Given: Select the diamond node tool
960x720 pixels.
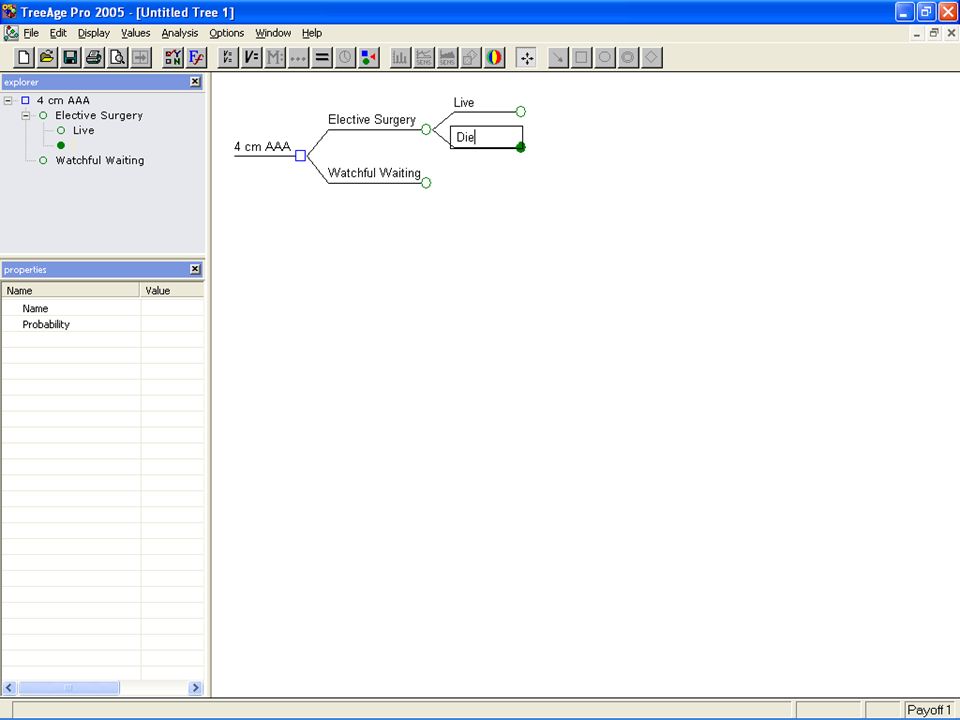Looking at the screenshot, I should click(651, 58).
